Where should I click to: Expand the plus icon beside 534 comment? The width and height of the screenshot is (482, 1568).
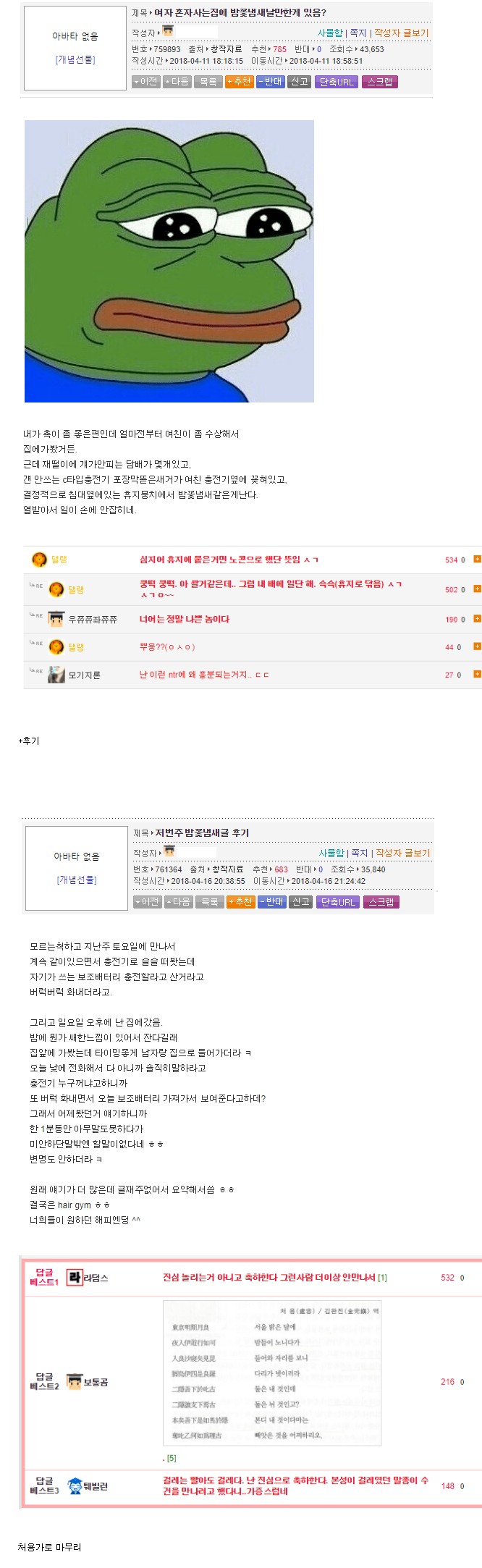coord(477,559)
